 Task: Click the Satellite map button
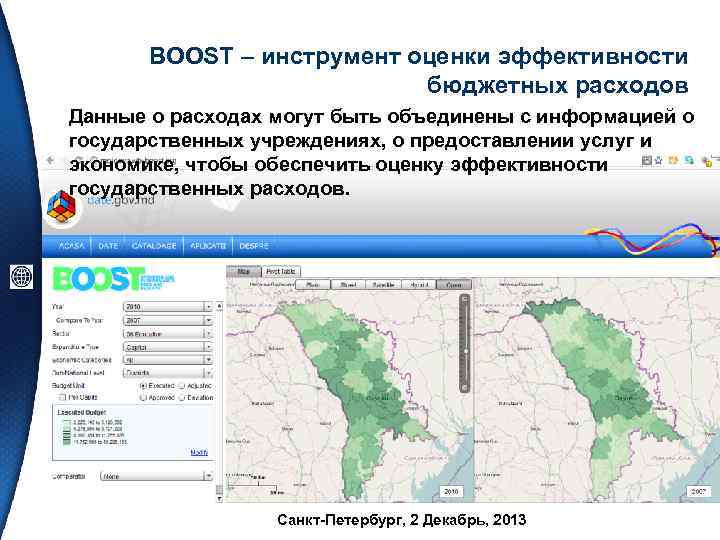(x=383, y=285)
